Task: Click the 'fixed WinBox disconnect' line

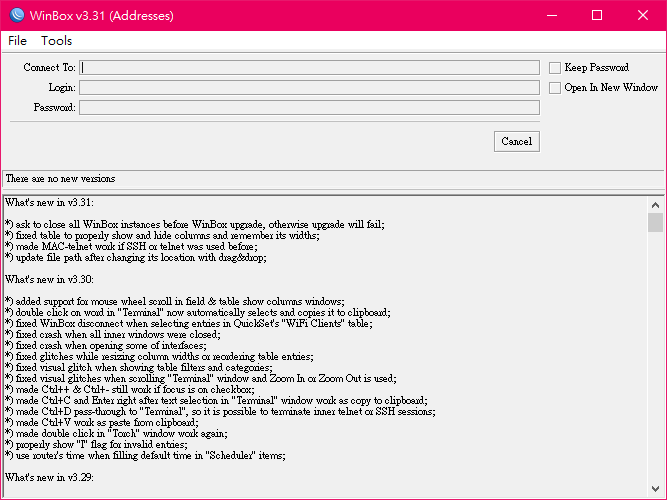Action: [189, 323]
